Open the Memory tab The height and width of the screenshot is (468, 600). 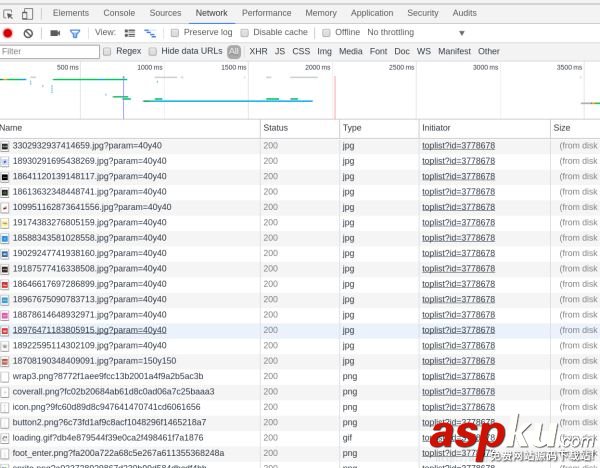[321, 13]
